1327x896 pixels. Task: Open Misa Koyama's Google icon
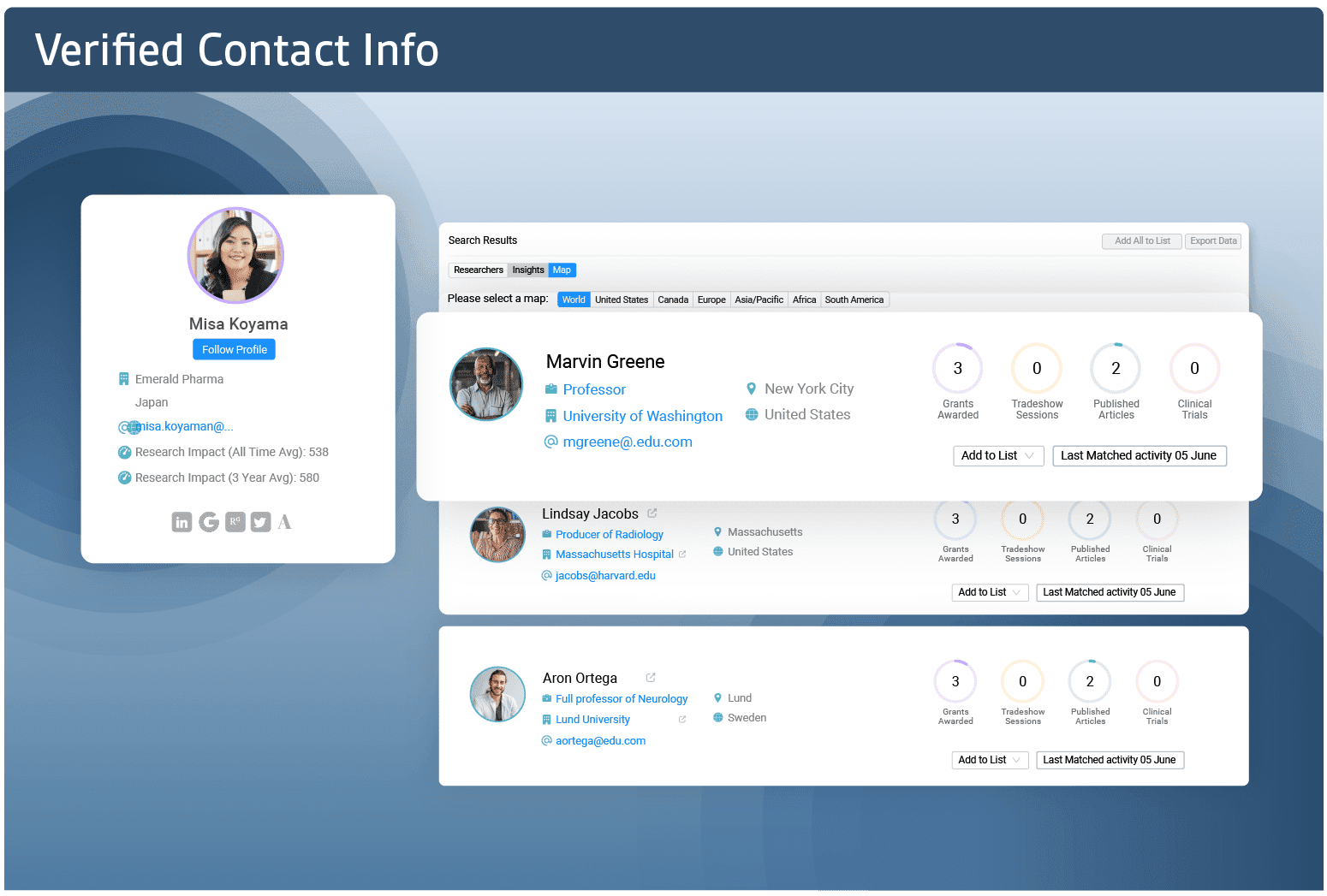pos(209,522)
